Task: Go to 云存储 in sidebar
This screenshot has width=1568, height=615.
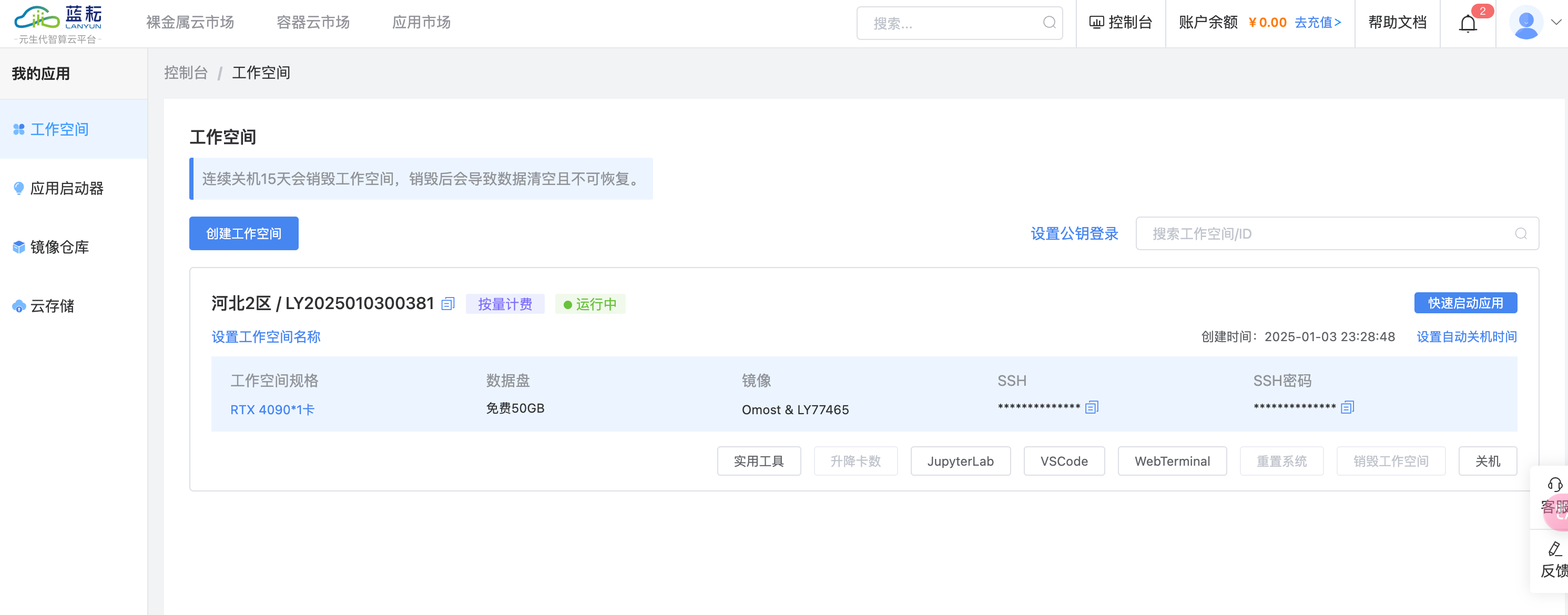Action: pyautogui.click(x=53, y=306)
